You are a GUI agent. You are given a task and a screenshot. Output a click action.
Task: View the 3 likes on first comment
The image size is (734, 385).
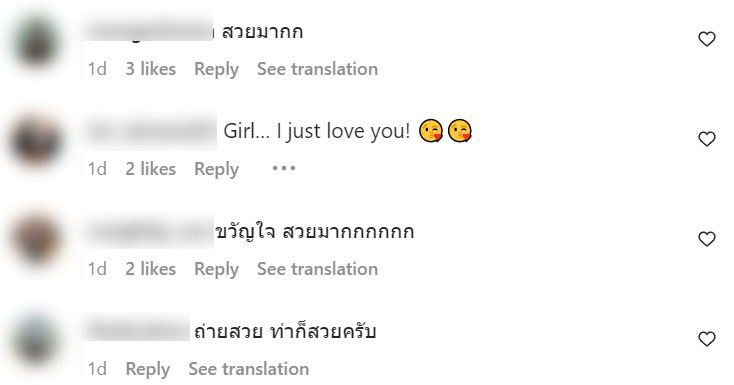(x=150, y=69)
